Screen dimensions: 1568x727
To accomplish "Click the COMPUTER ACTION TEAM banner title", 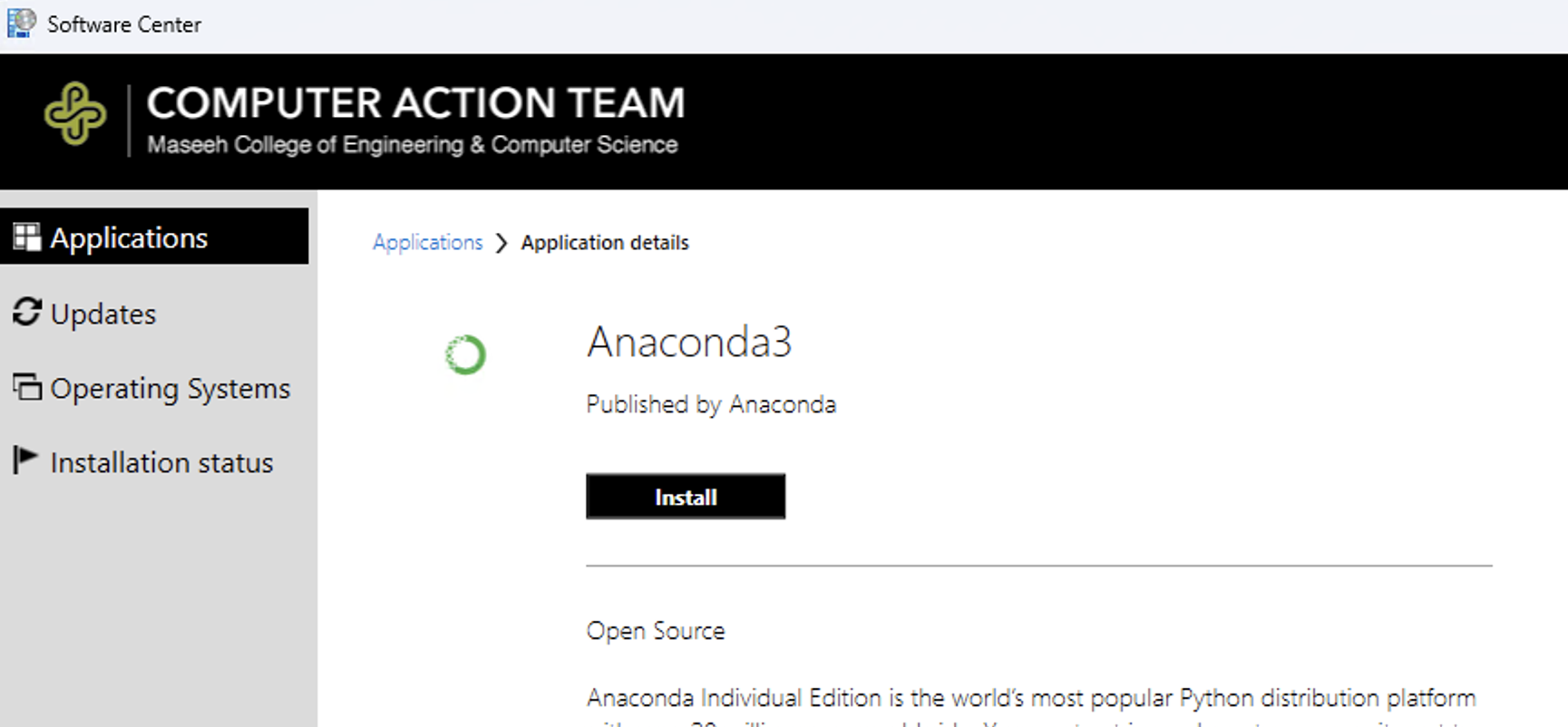I will (416, 103).
